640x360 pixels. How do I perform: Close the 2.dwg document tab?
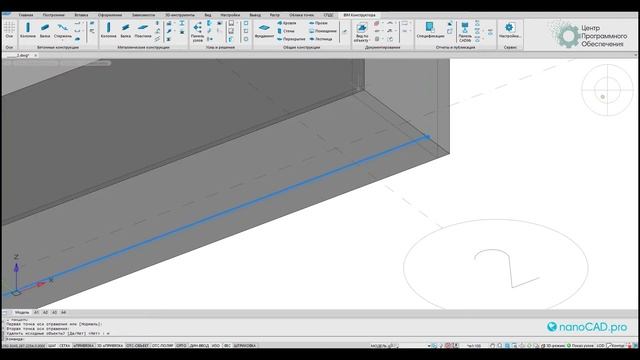tap(36, 55)
